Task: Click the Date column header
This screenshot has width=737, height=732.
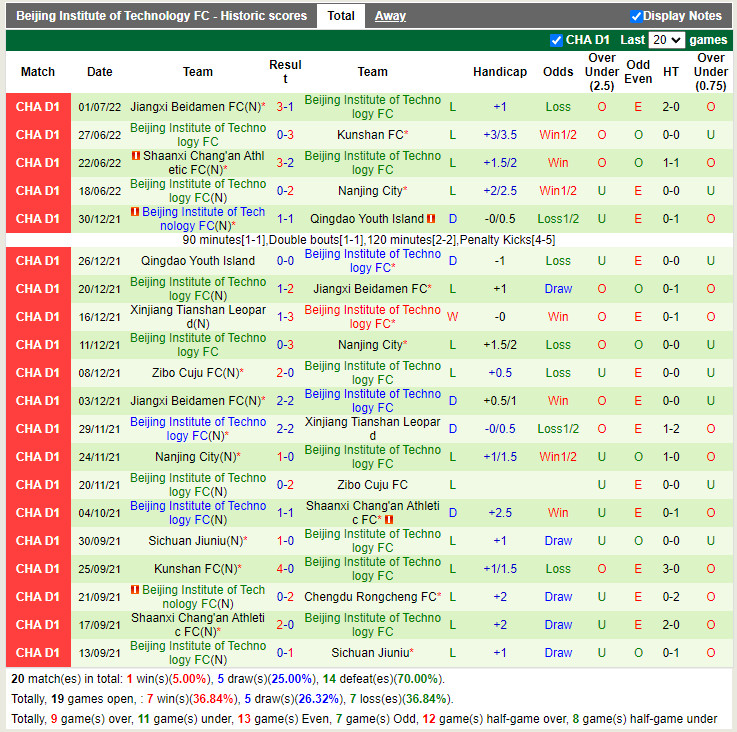Action: (x=100, y=72)
